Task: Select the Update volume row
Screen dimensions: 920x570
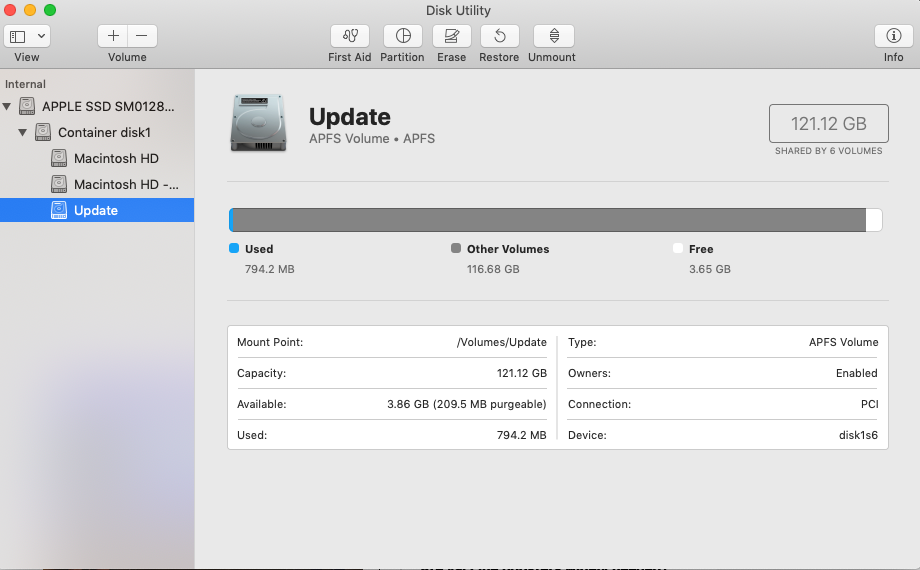Action: [97, 210]
